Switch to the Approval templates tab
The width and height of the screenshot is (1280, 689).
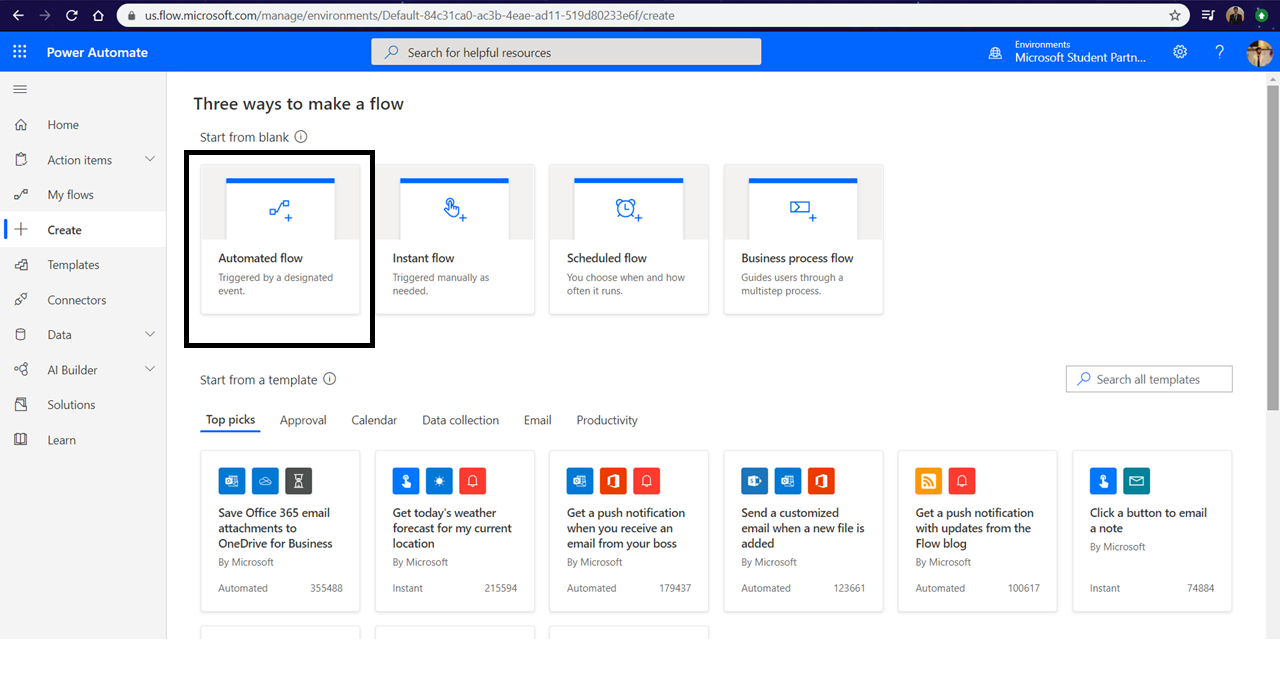pos(303,420)
